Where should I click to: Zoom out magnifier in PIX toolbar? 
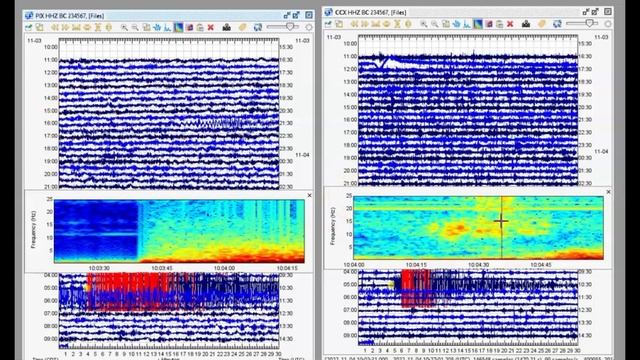(135, 27)
